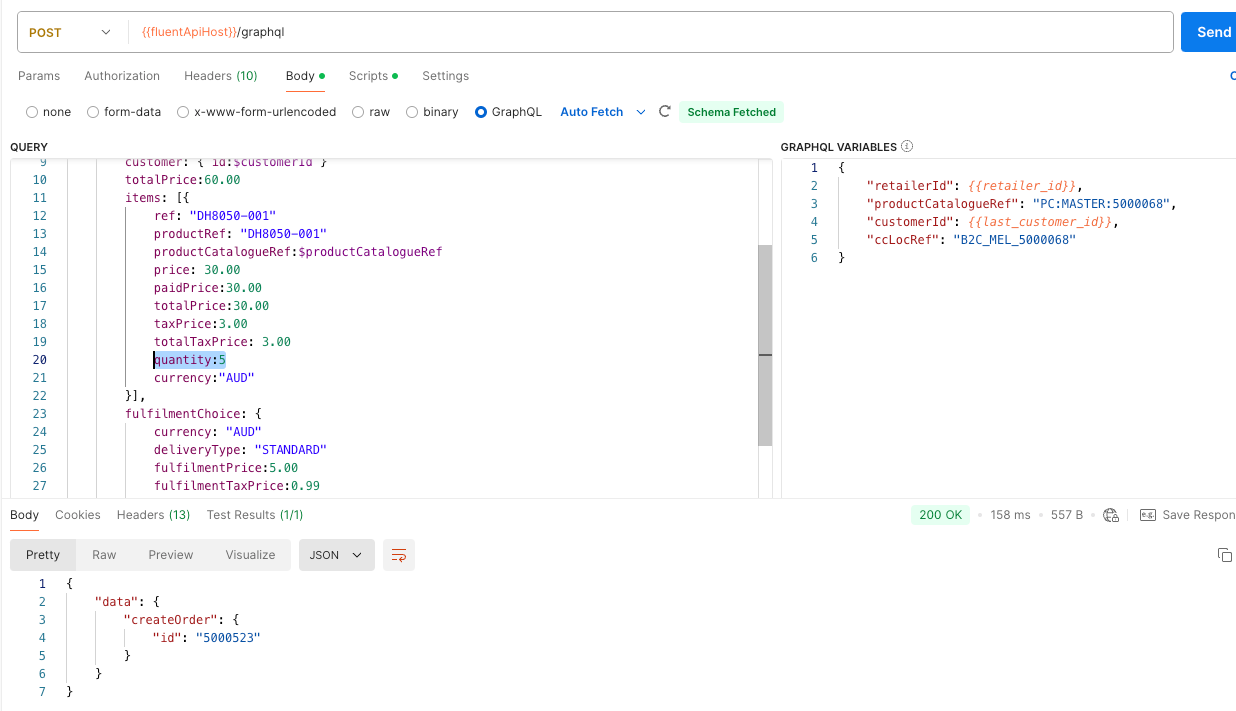Click the Save Response icon
The width and height of the screenshot is (1236, 711).
(1148, 515)
